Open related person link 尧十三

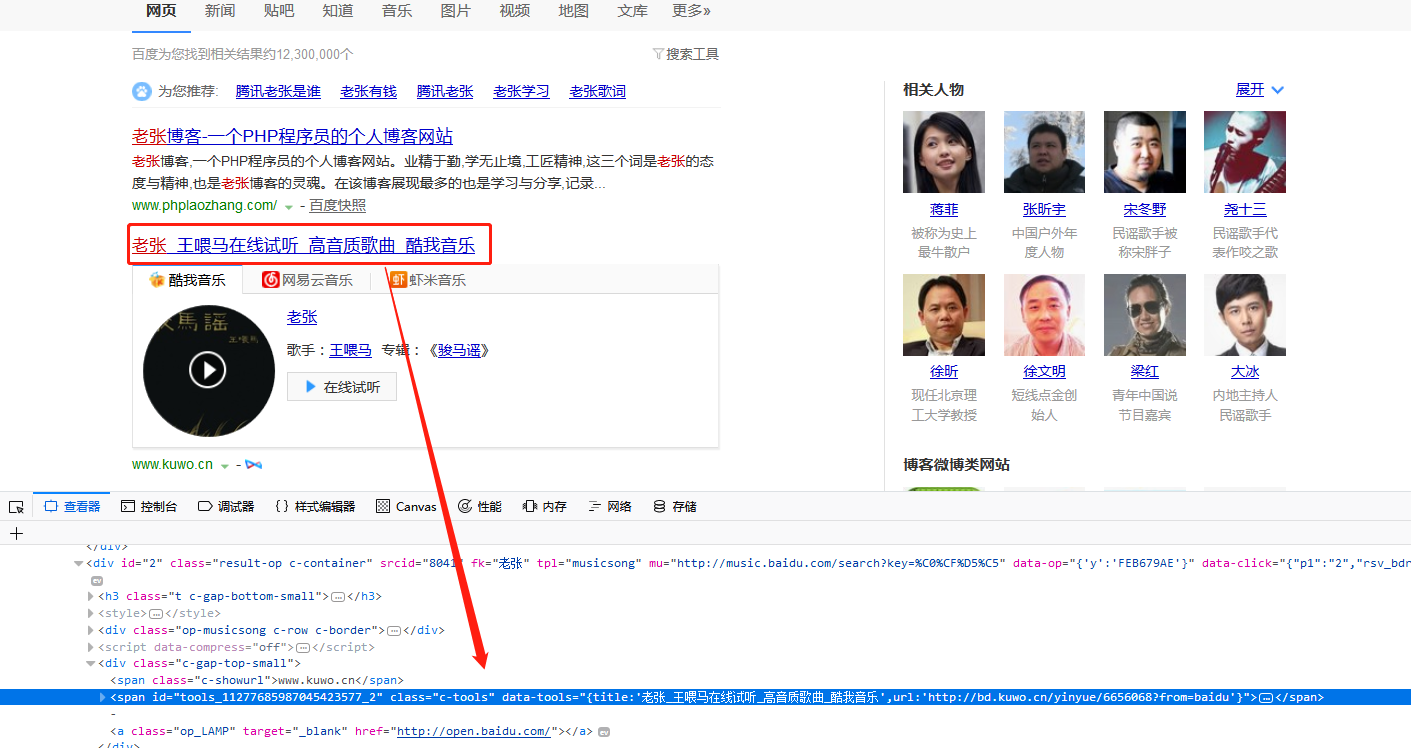(x=1245, y=209)
